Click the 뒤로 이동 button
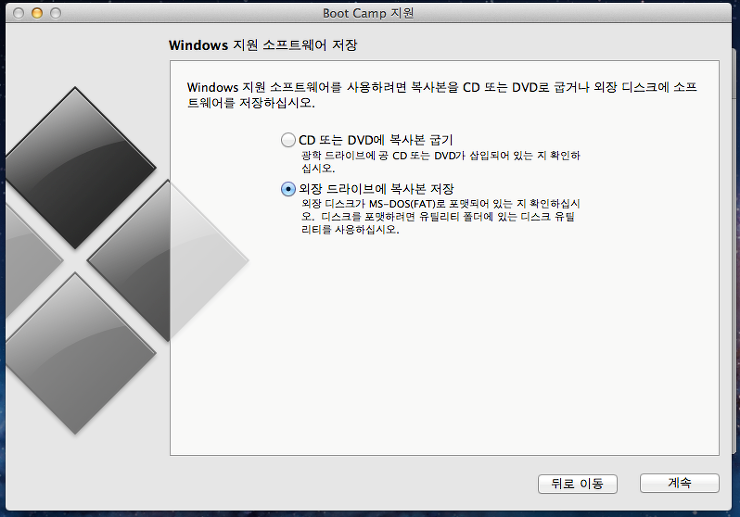Image resolution: width=740 pixels, height=517 pixels. point(578,483)
